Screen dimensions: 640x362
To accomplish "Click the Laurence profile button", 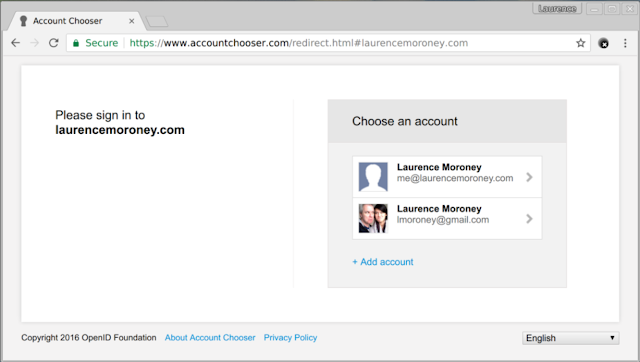I will 557,9.
